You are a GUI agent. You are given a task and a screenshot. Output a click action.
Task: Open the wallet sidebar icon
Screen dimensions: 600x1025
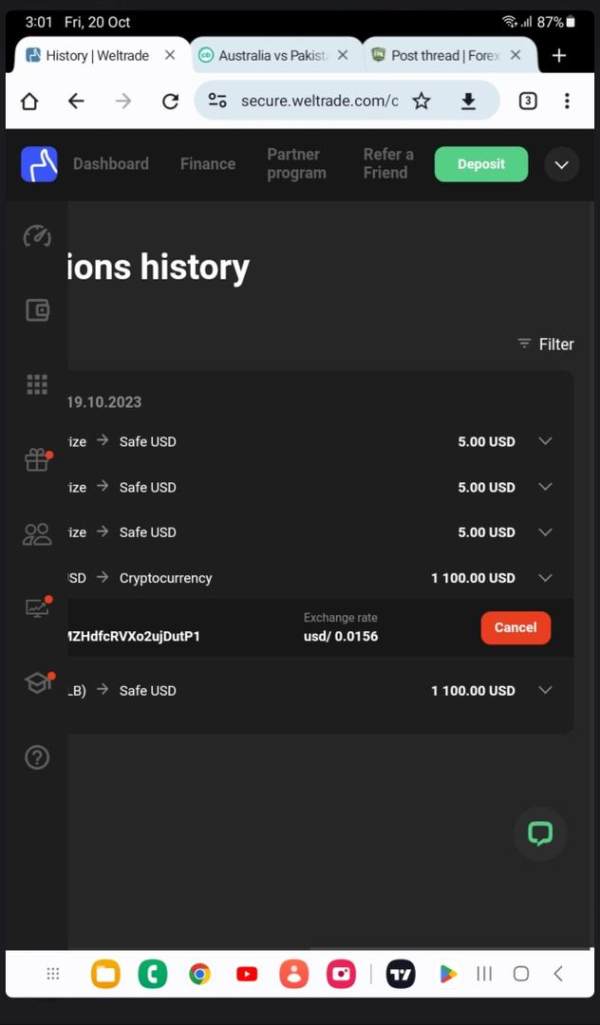37,310
